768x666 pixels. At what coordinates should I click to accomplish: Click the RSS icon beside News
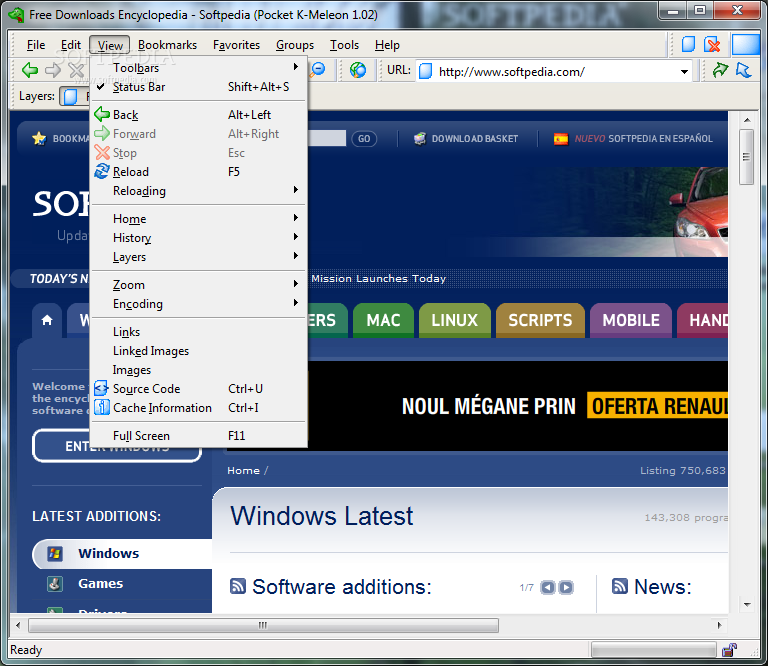[620, 586]
